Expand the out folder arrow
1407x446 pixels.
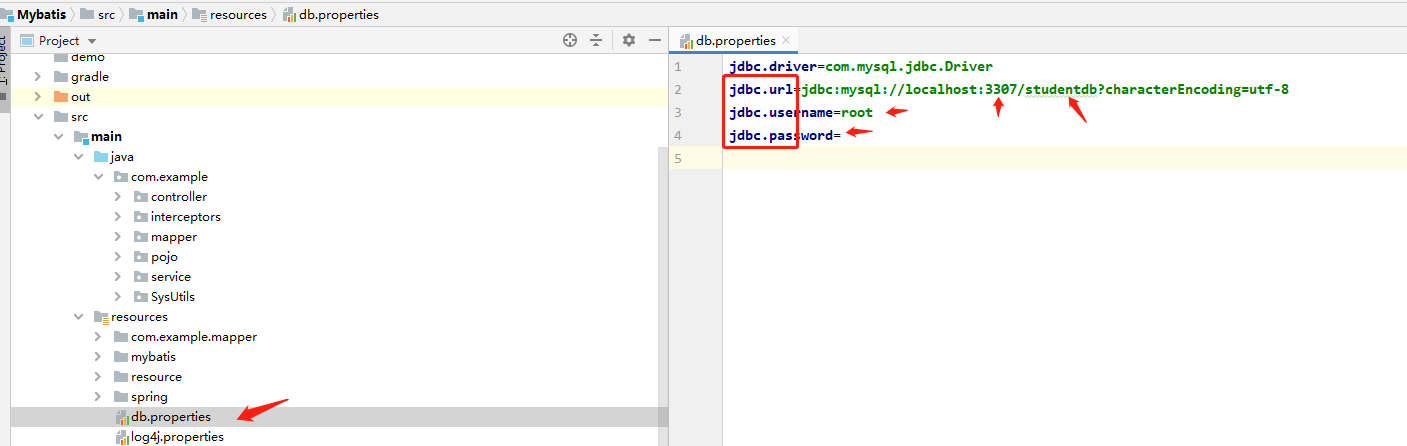38,97
